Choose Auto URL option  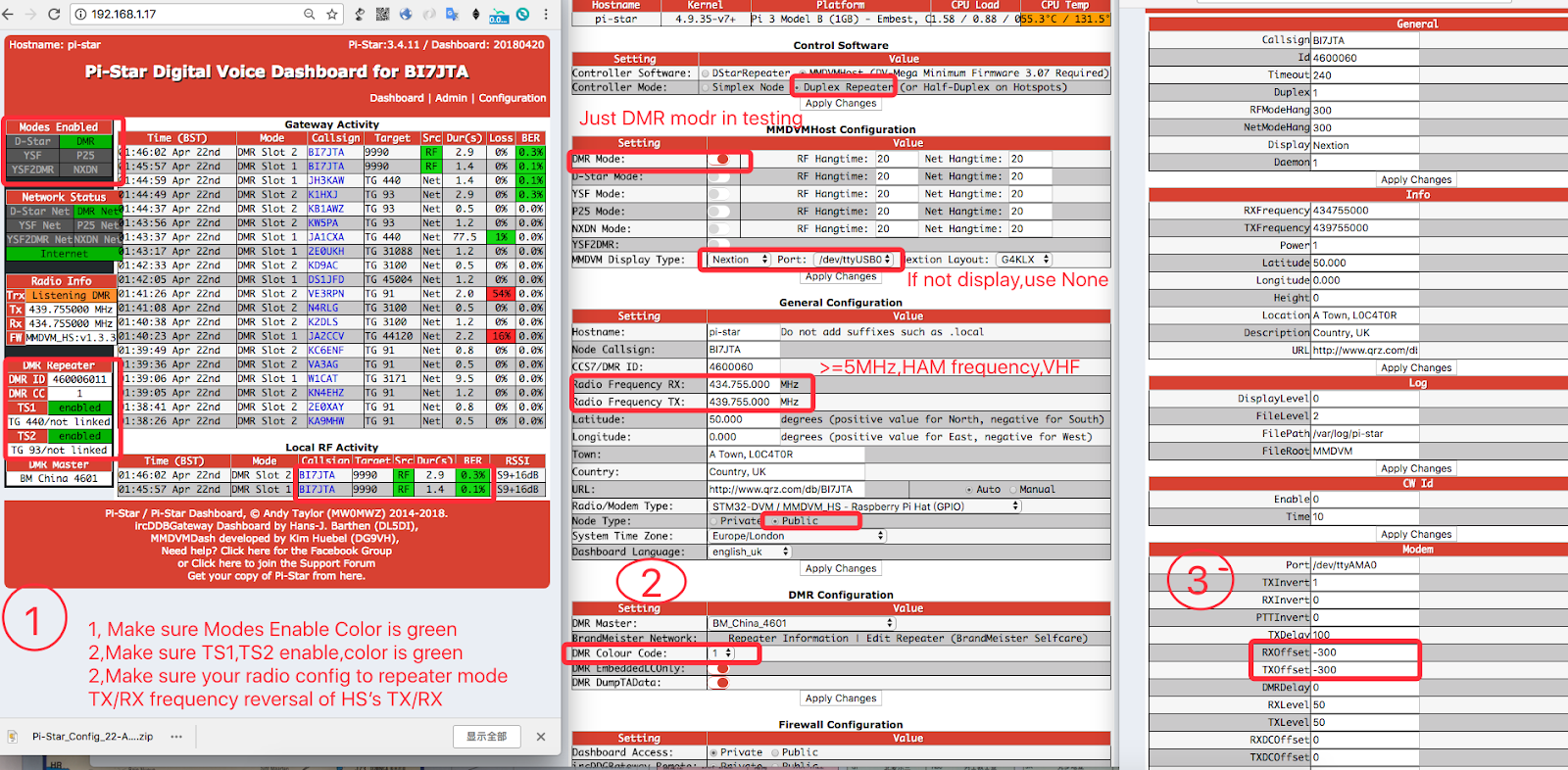[x=969, y=490]
